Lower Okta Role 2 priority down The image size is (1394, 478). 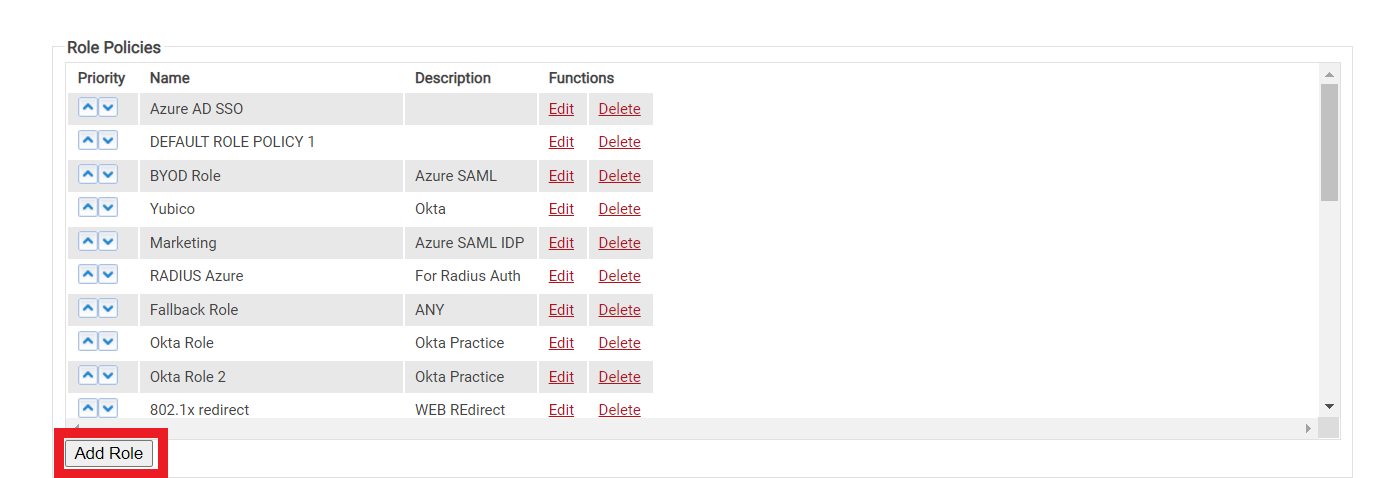point(108,376)
